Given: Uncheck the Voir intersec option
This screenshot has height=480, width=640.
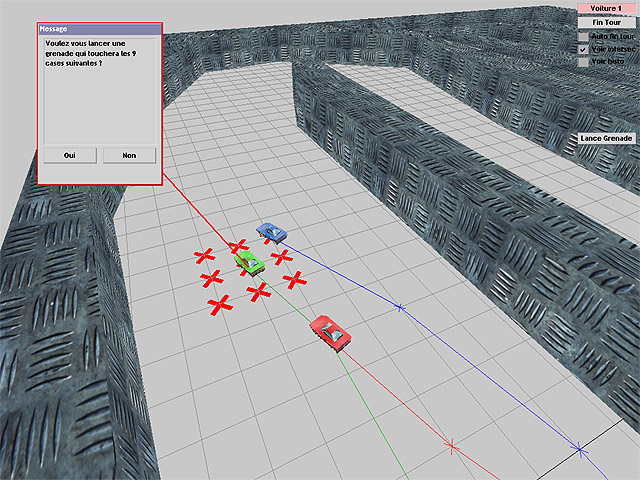Looking at the screenshot, I should click(583, 48).
